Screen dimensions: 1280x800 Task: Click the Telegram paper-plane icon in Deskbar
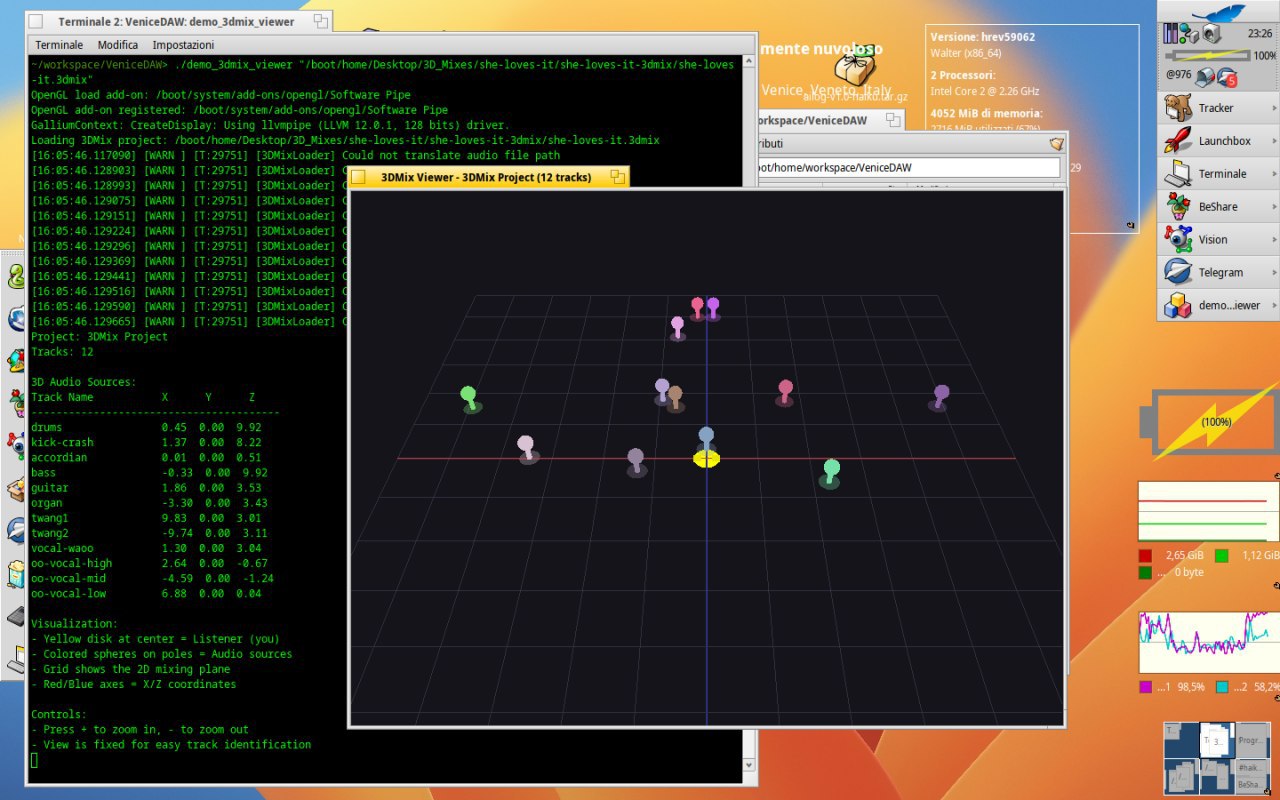tap(1178, 272)
